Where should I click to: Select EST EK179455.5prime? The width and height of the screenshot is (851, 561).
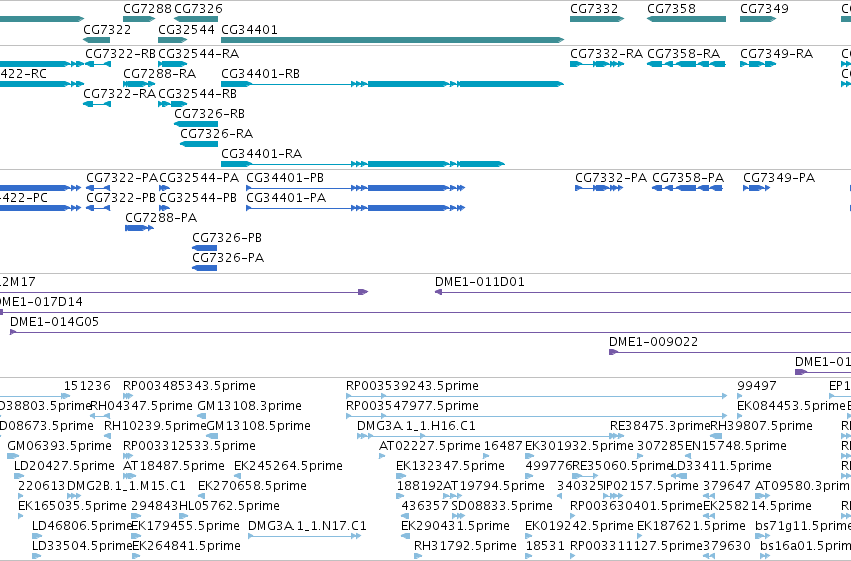(136, 536)
